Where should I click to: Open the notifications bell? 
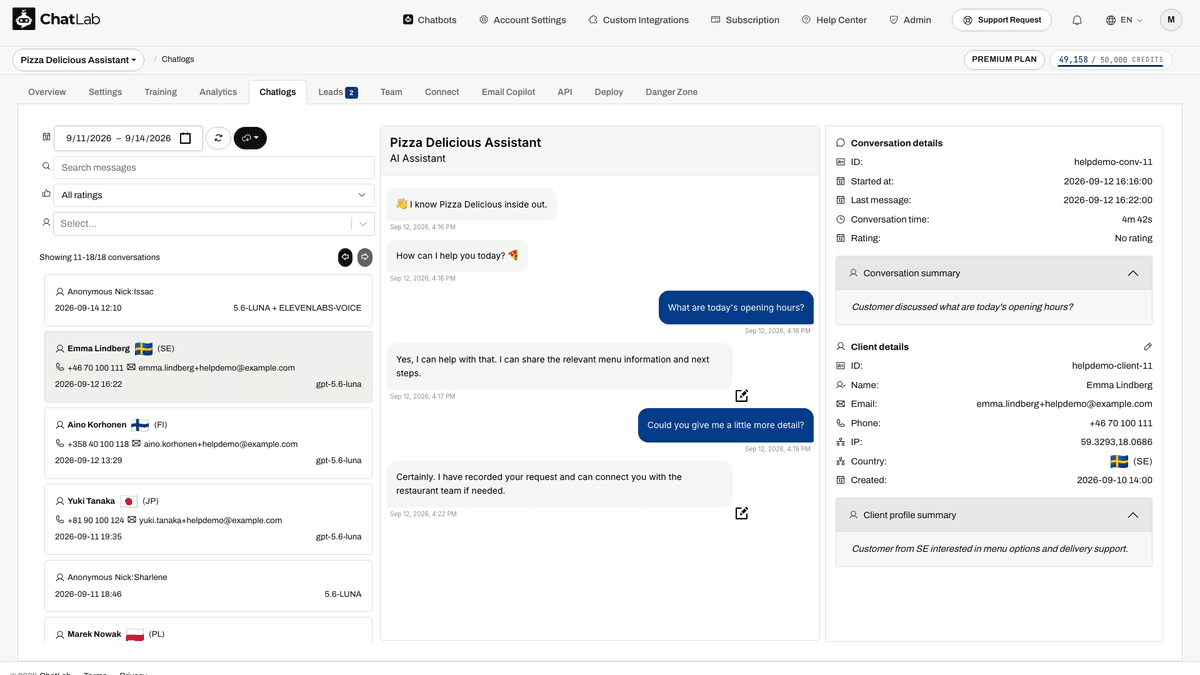pos(1077,20)
